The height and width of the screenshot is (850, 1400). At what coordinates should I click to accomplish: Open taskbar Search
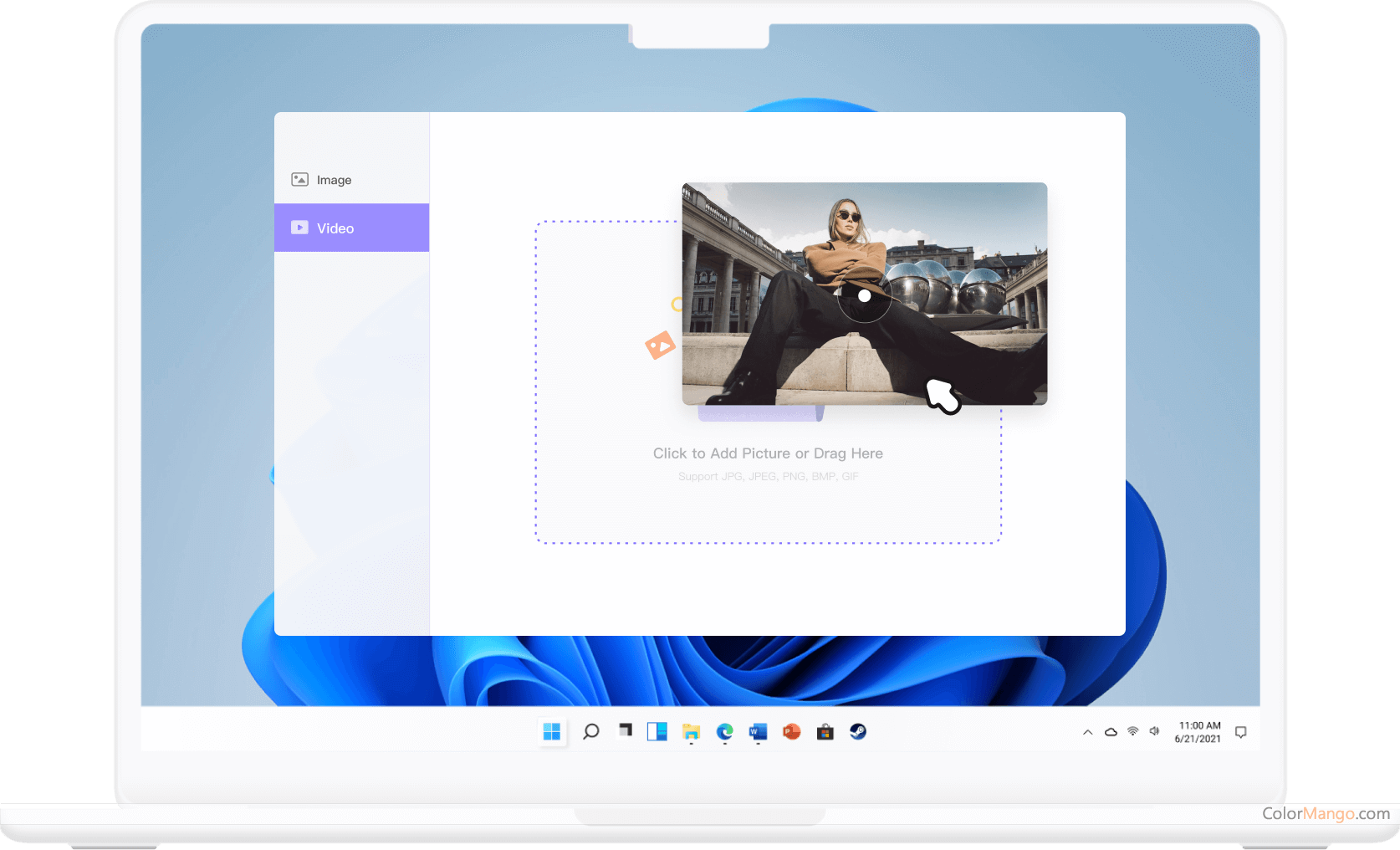590,732
